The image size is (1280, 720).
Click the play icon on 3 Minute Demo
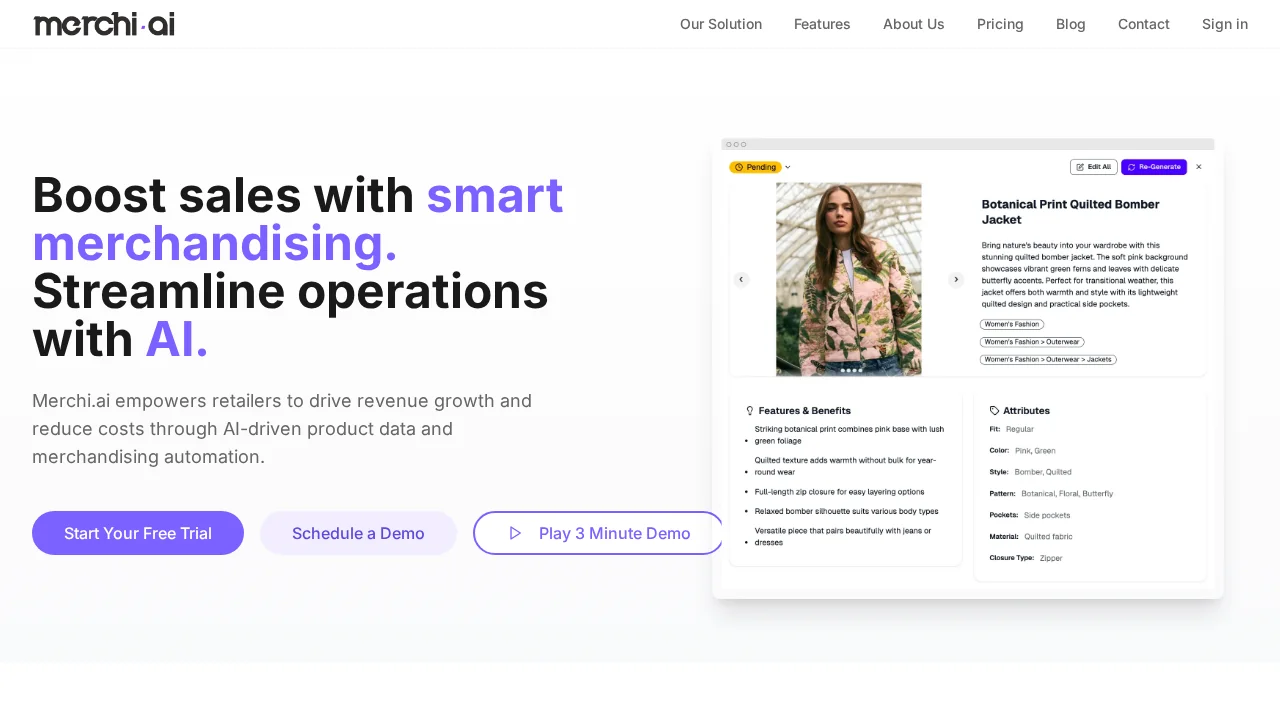click(516, 533)
